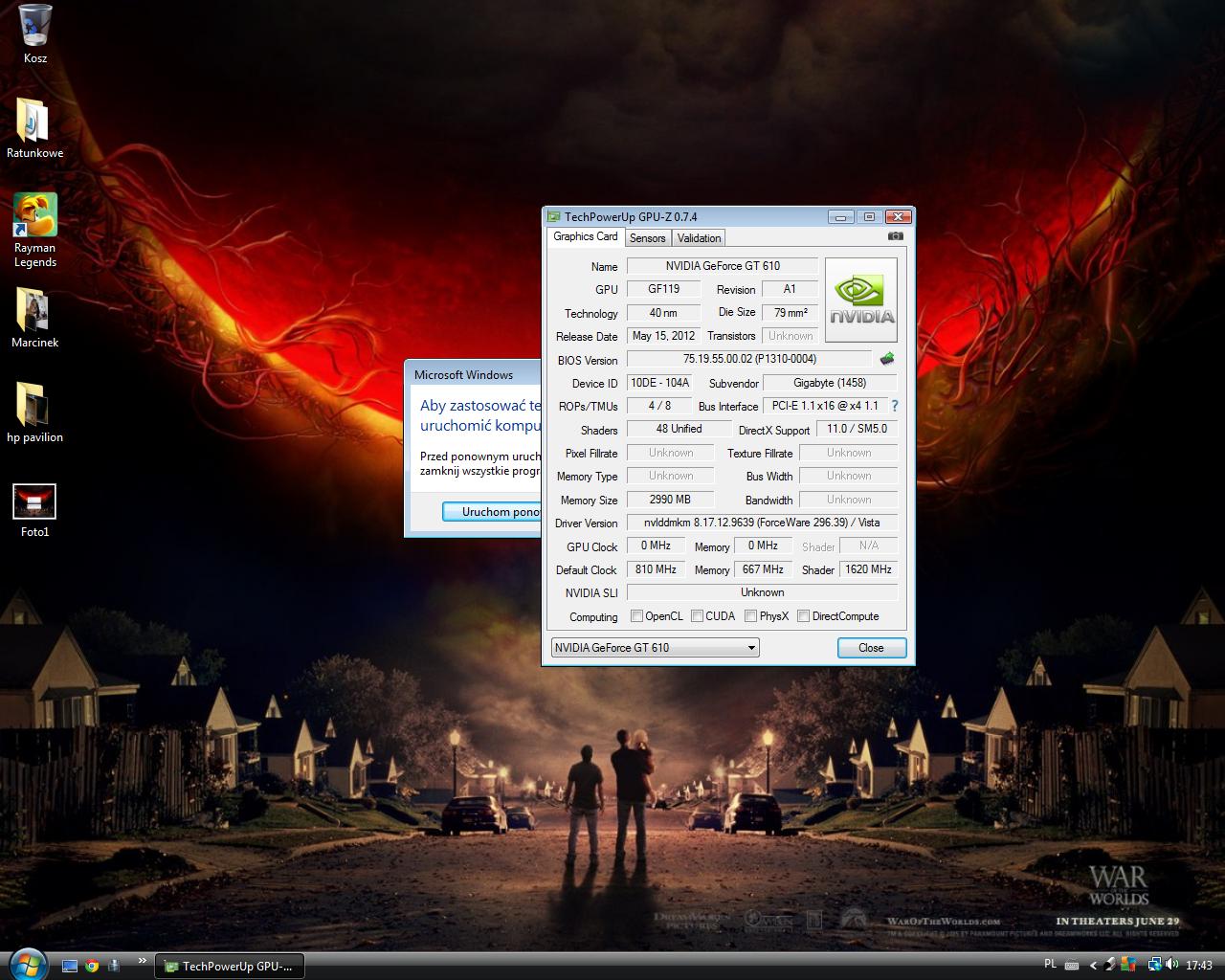Viewport: 1225px width, 980px height.
Task: Select the Marcinek folder icon
Action: point(35,318)
